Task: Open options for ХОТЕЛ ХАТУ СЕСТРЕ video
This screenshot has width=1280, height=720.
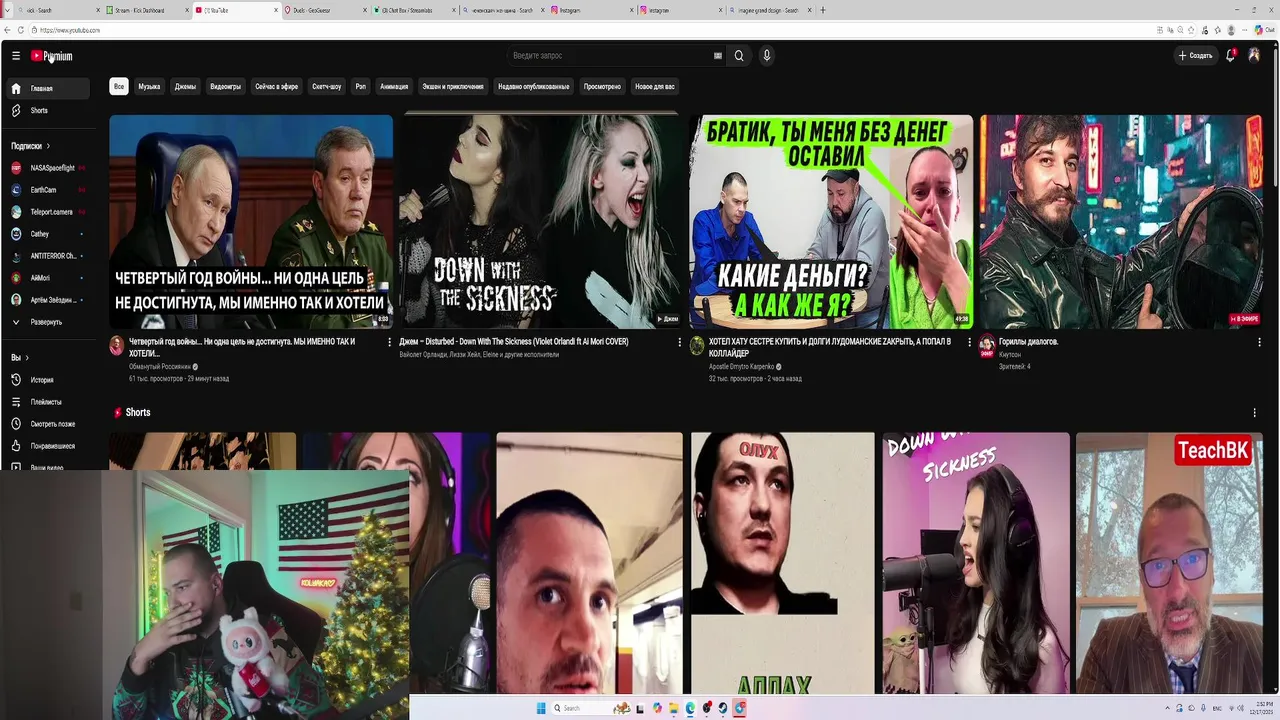Action: [969, 342]
